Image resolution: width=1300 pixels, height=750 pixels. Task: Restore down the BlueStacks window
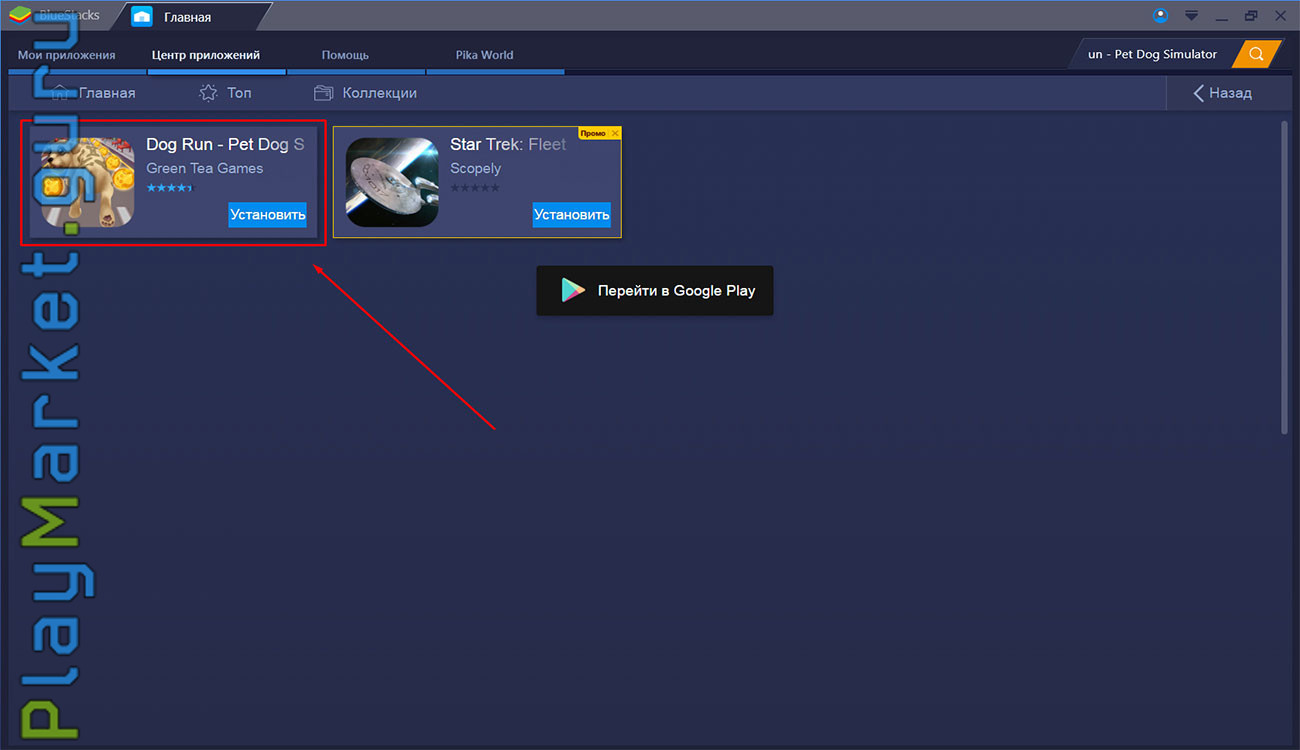1251,16
